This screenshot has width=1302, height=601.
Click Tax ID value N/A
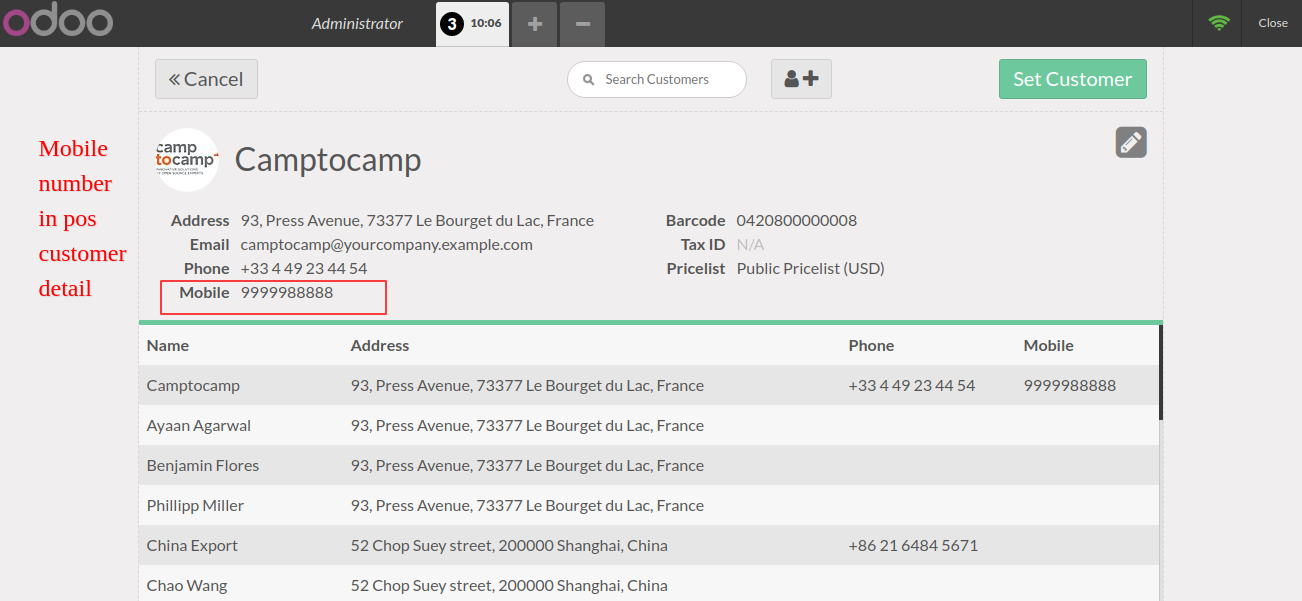pyautogui.click(x=750, y=245)
